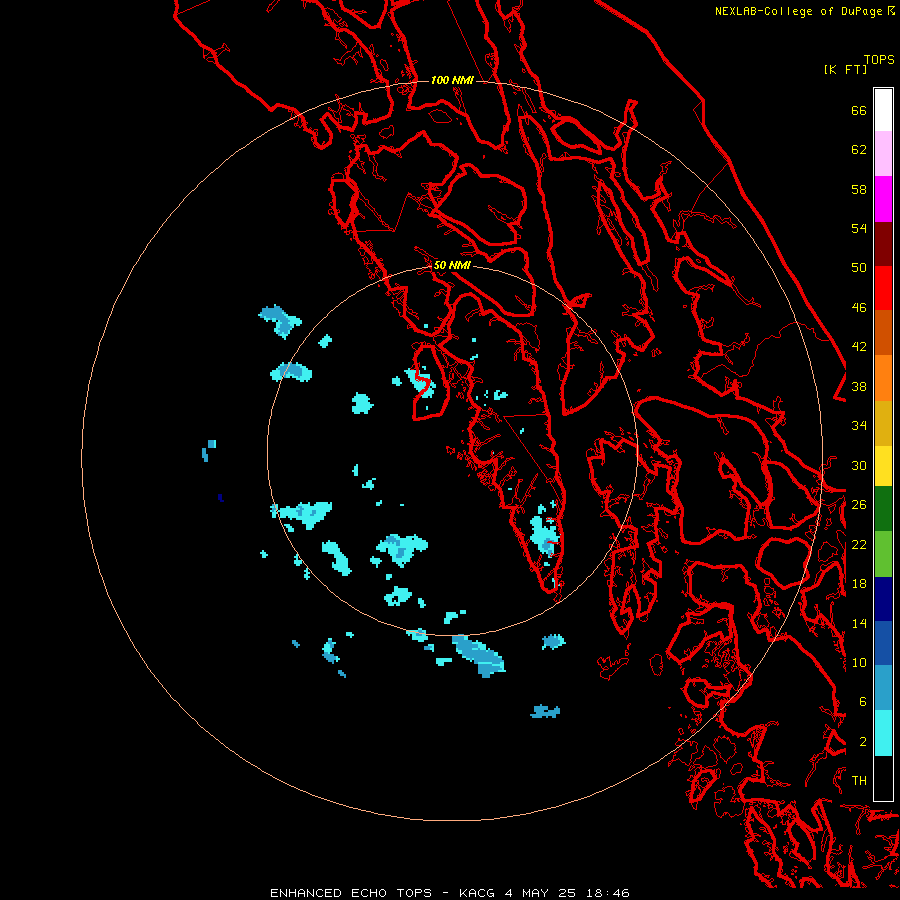Select the orange swatch near 38
The height and width of the screenshot is (900, 900).
(x=883, y=378)
